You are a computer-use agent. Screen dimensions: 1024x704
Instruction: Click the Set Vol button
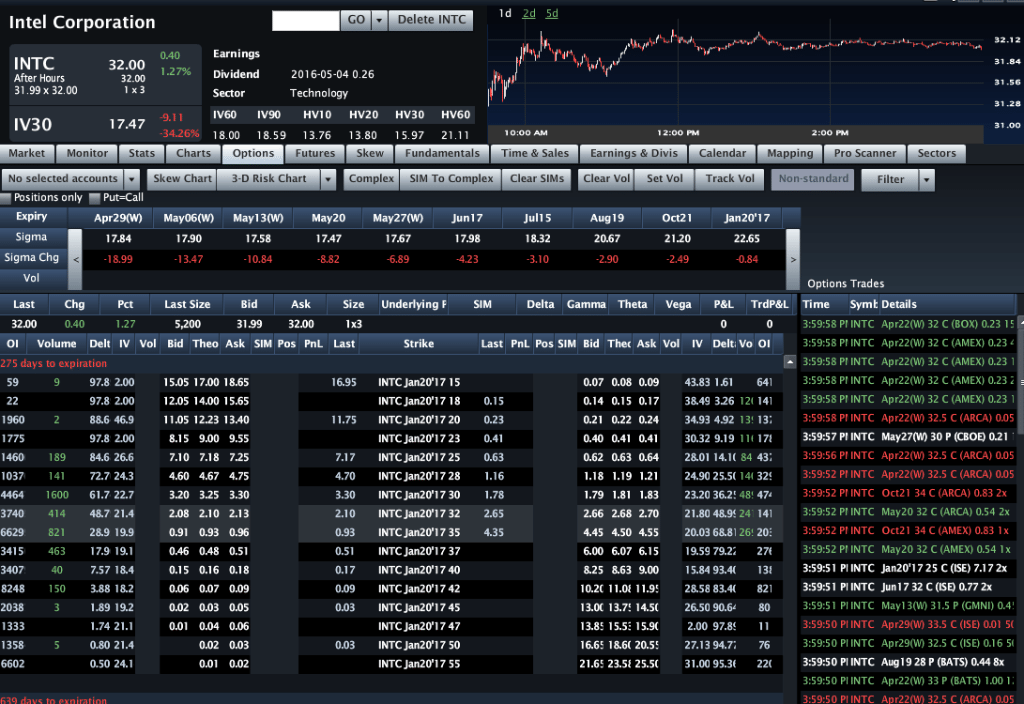click(x=664, y=179)
